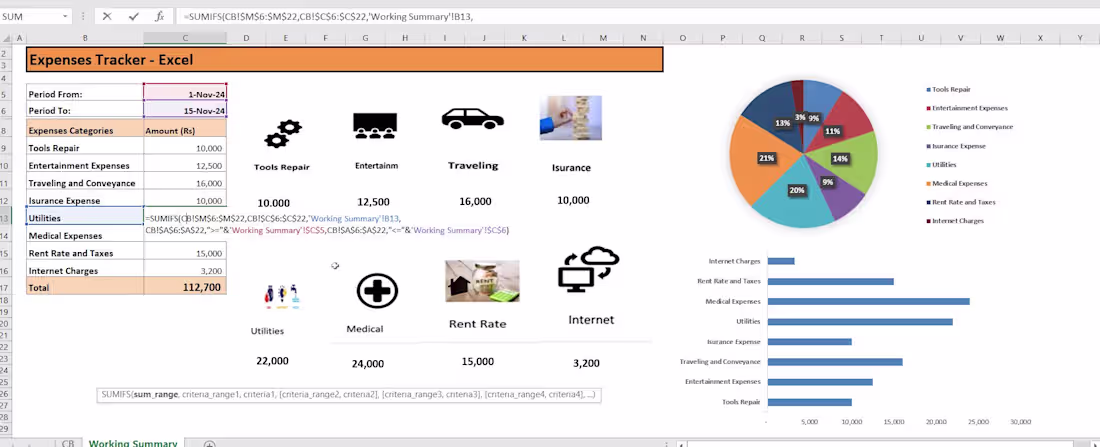Click the Amount (Rs) header cell

(x=185, y=130)
